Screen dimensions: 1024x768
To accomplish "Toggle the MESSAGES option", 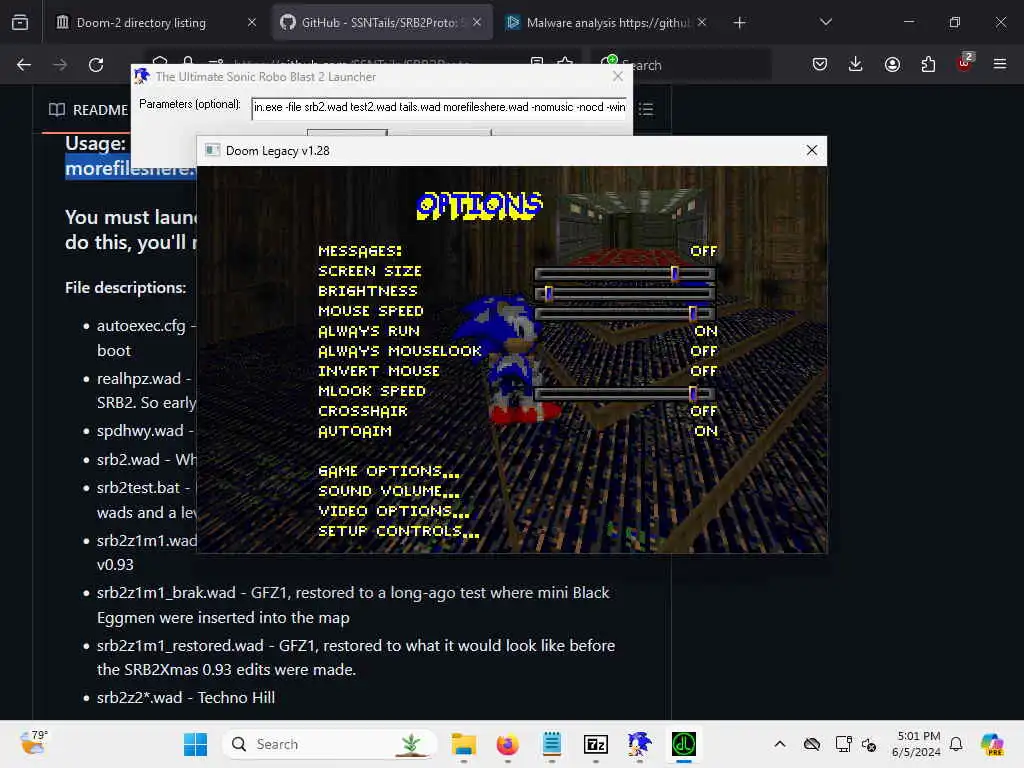I will (x=517, y=251).
